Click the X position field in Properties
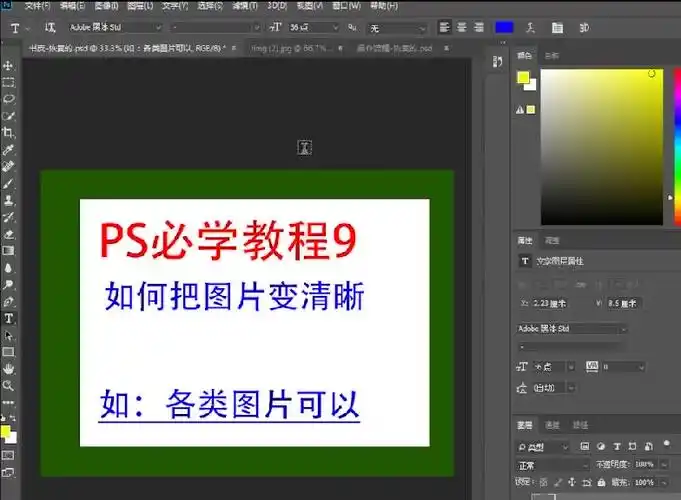The width and height of the screenshot is (681, 500). (x=551, y=303)
